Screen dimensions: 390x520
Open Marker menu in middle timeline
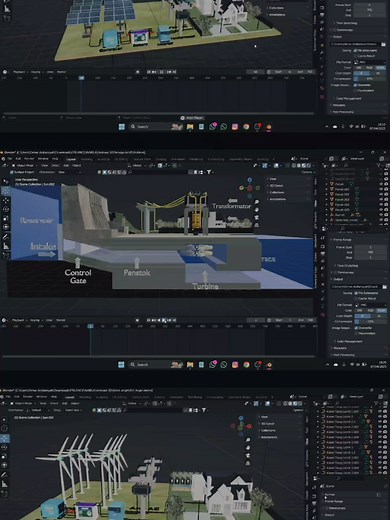[x=61, y=320]
